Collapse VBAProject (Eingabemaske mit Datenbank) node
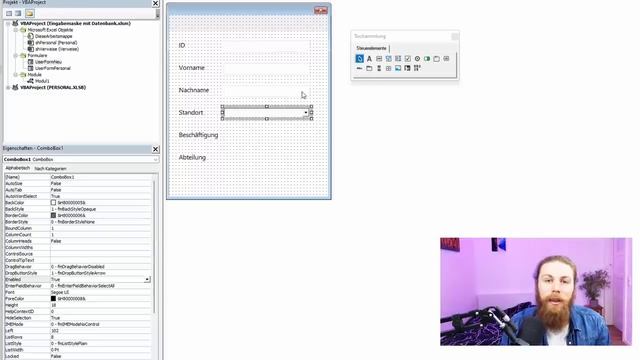The image size is (640, 360). (8, 24)
